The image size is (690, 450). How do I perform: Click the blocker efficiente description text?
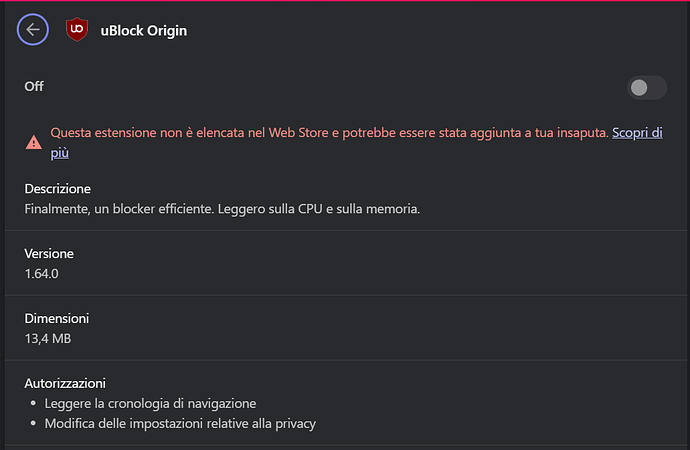tap(222, 209)
